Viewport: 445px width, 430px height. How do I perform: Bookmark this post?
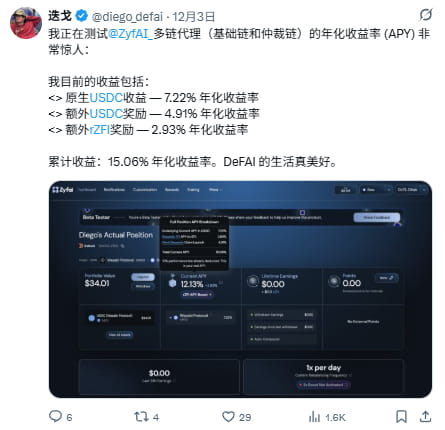pyautogui.click(x=401, y=416)
